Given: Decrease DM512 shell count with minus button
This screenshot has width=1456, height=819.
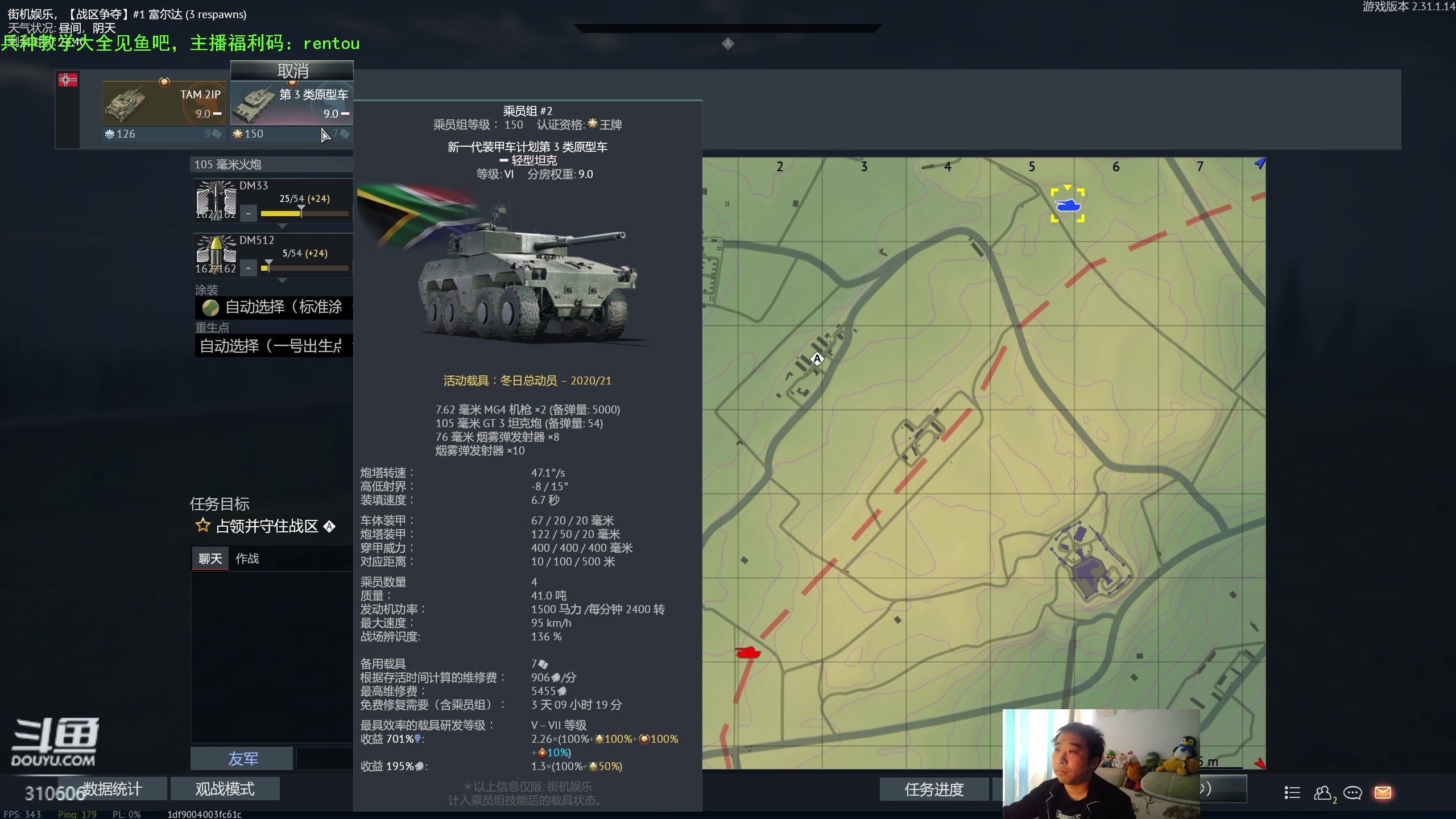Looking at the screenshot, I should tap(248, 268).
